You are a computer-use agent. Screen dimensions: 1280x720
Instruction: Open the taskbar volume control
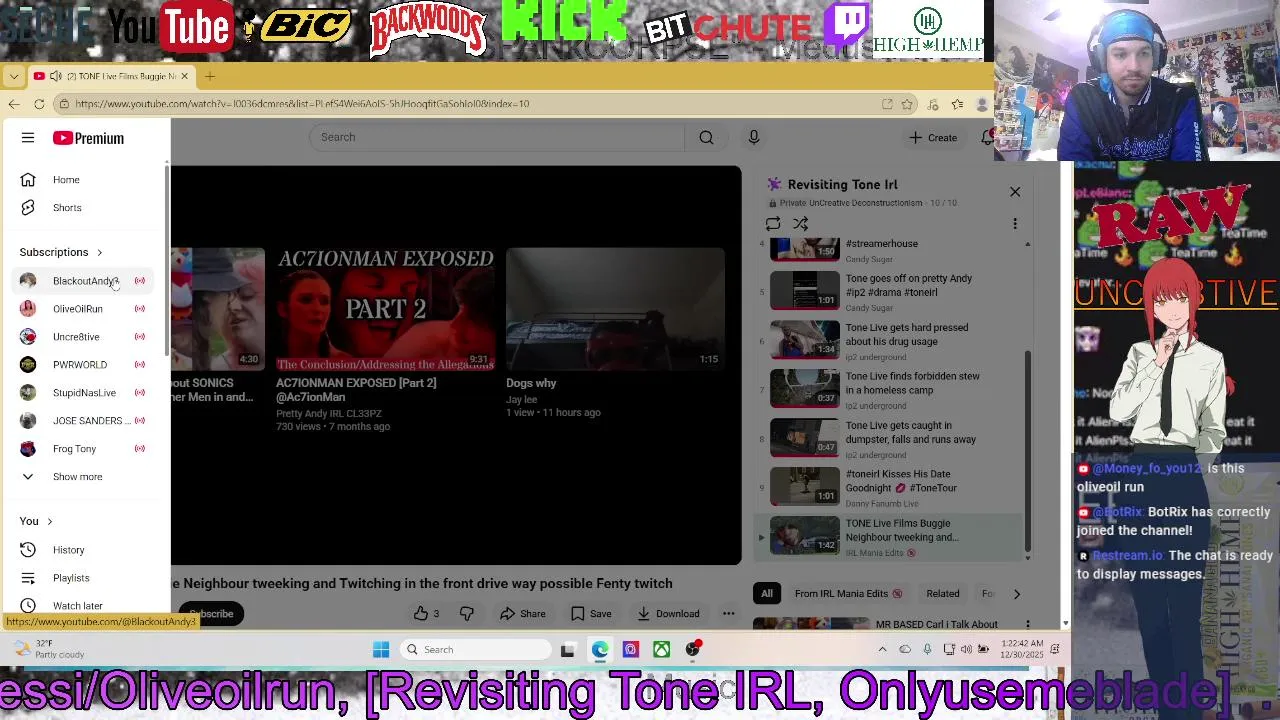click(966, 650)
